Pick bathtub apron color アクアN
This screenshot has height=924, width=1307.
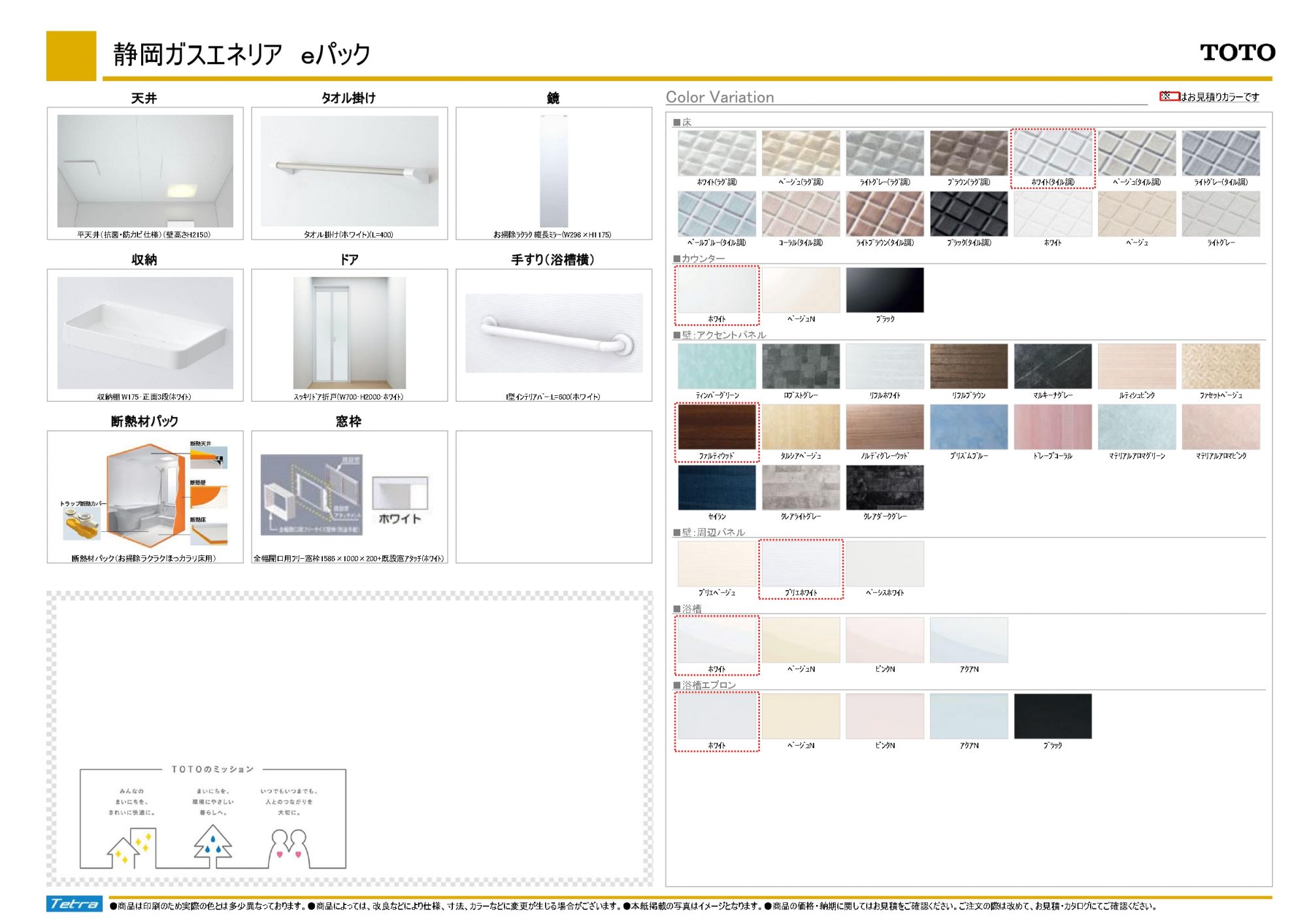pos(968,717)
